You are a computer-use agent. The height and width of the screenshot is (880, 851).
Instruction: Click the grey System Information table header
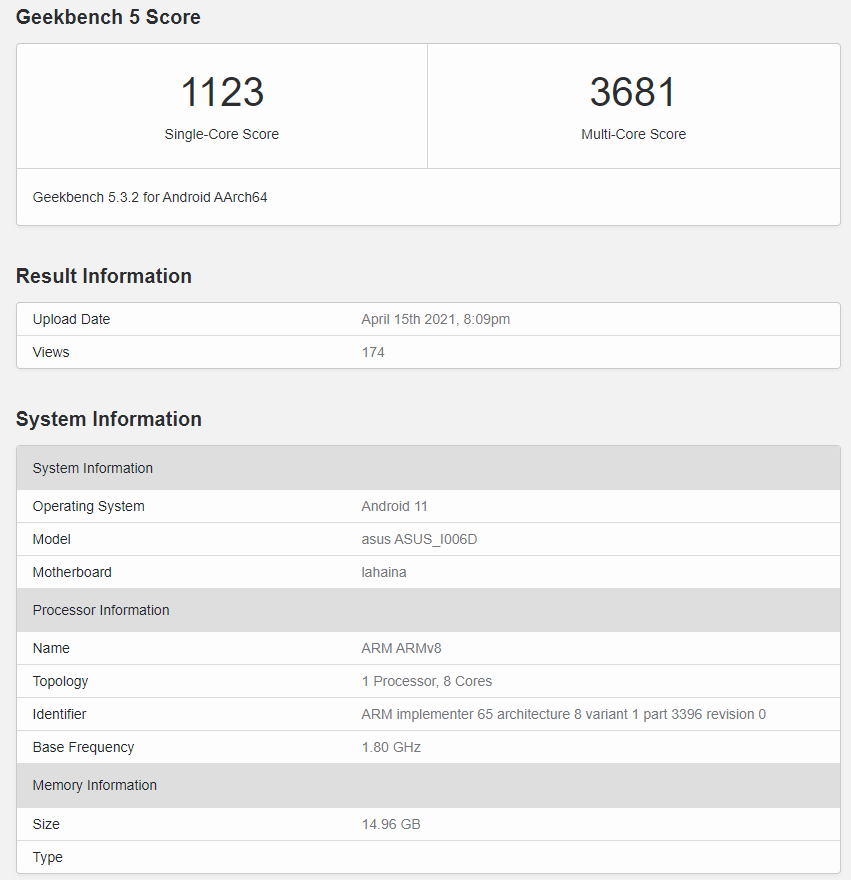[93, 468]
